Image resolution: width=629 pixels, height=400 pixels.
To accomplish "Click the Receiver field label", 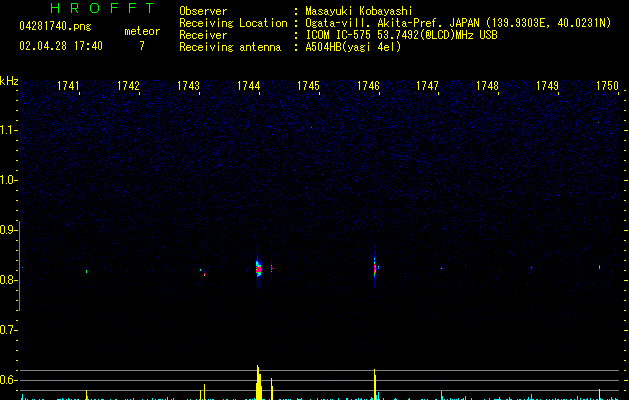I will click(x=203, y=35).
